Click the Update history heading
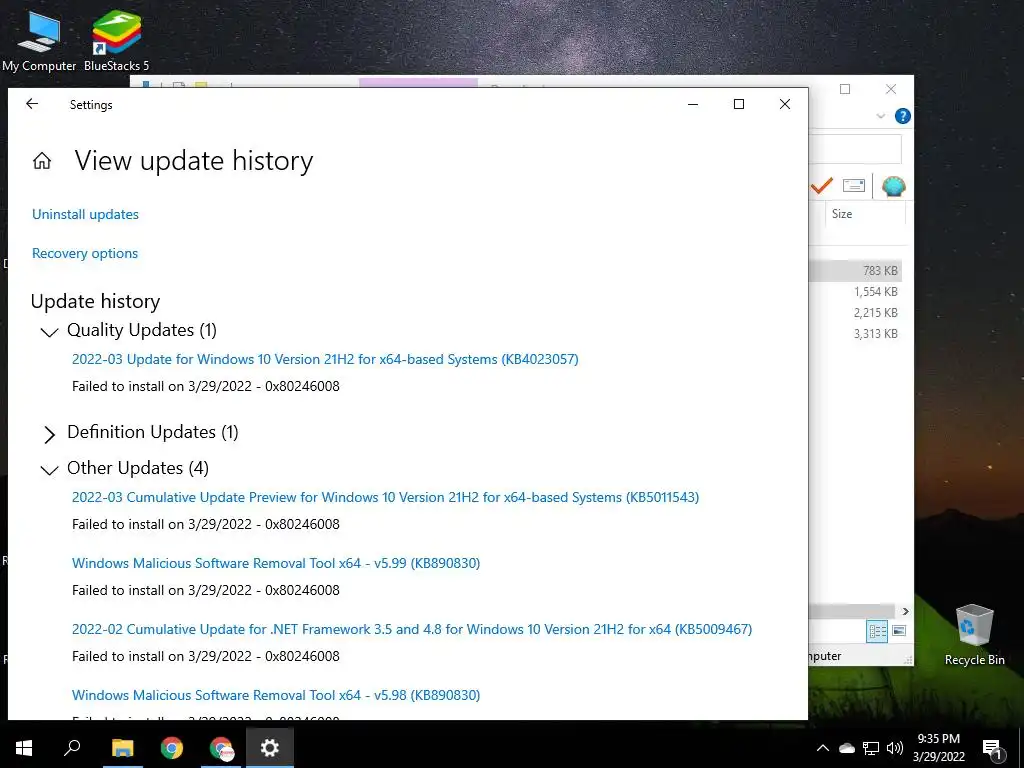 pos(95,301)
